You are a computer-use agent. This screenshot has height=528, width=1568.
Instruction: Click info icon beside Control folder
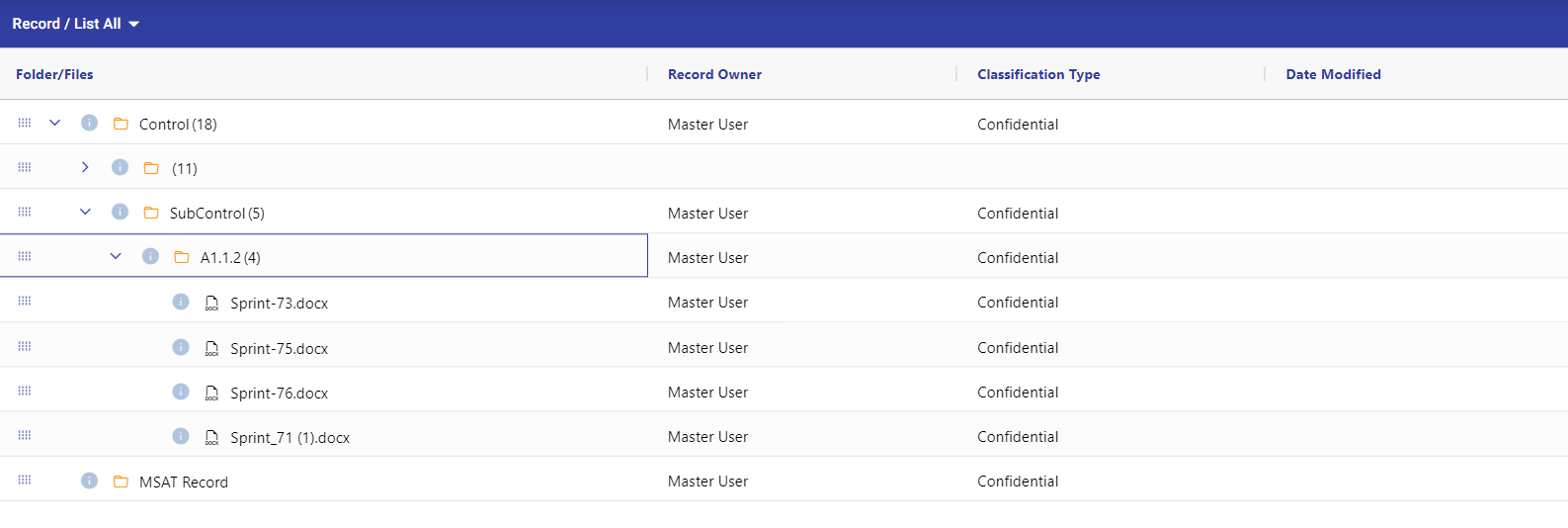coord(89,124)
